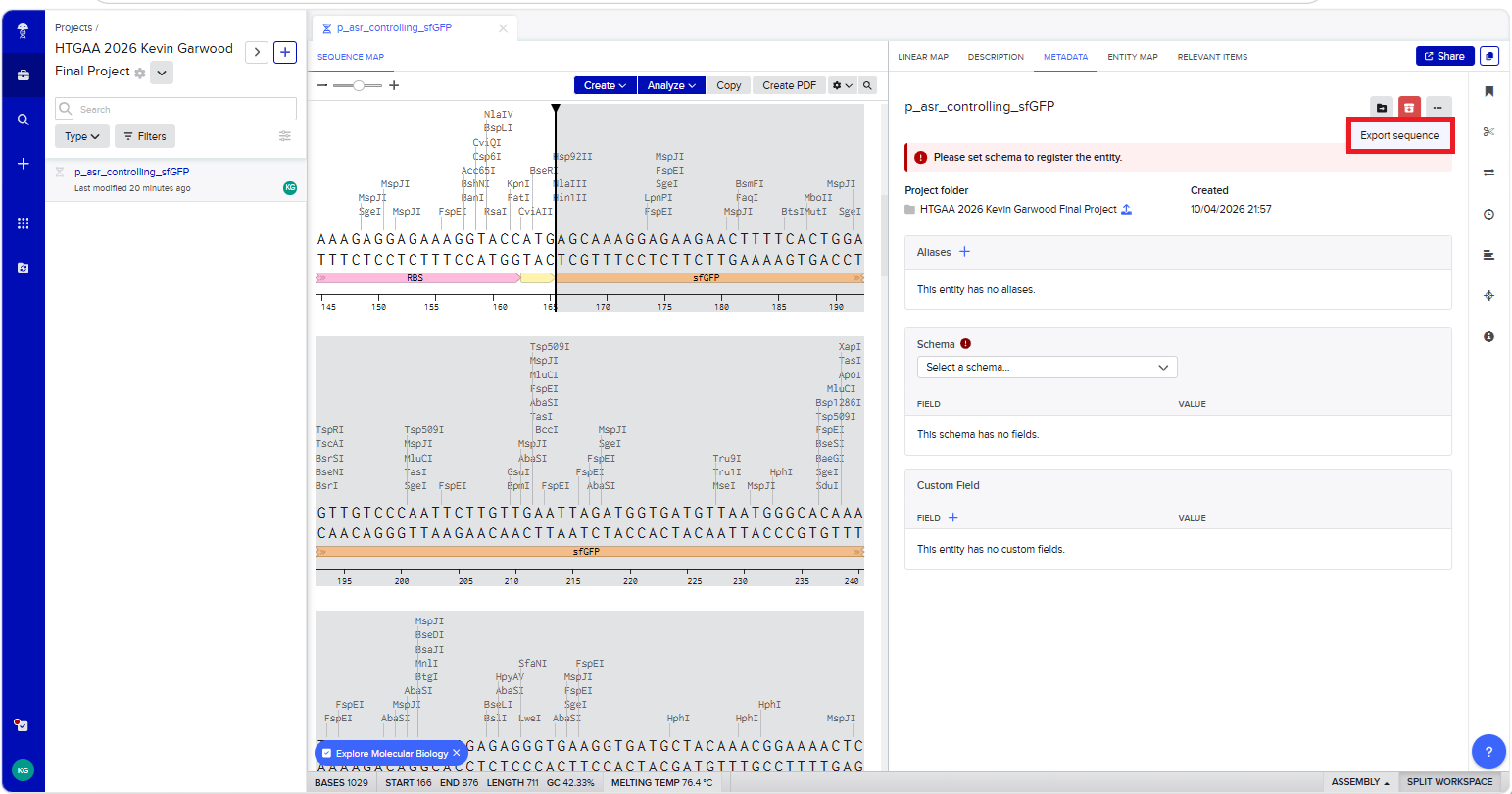Open sequence search magnifier in toolbar

tap(868, 85)
